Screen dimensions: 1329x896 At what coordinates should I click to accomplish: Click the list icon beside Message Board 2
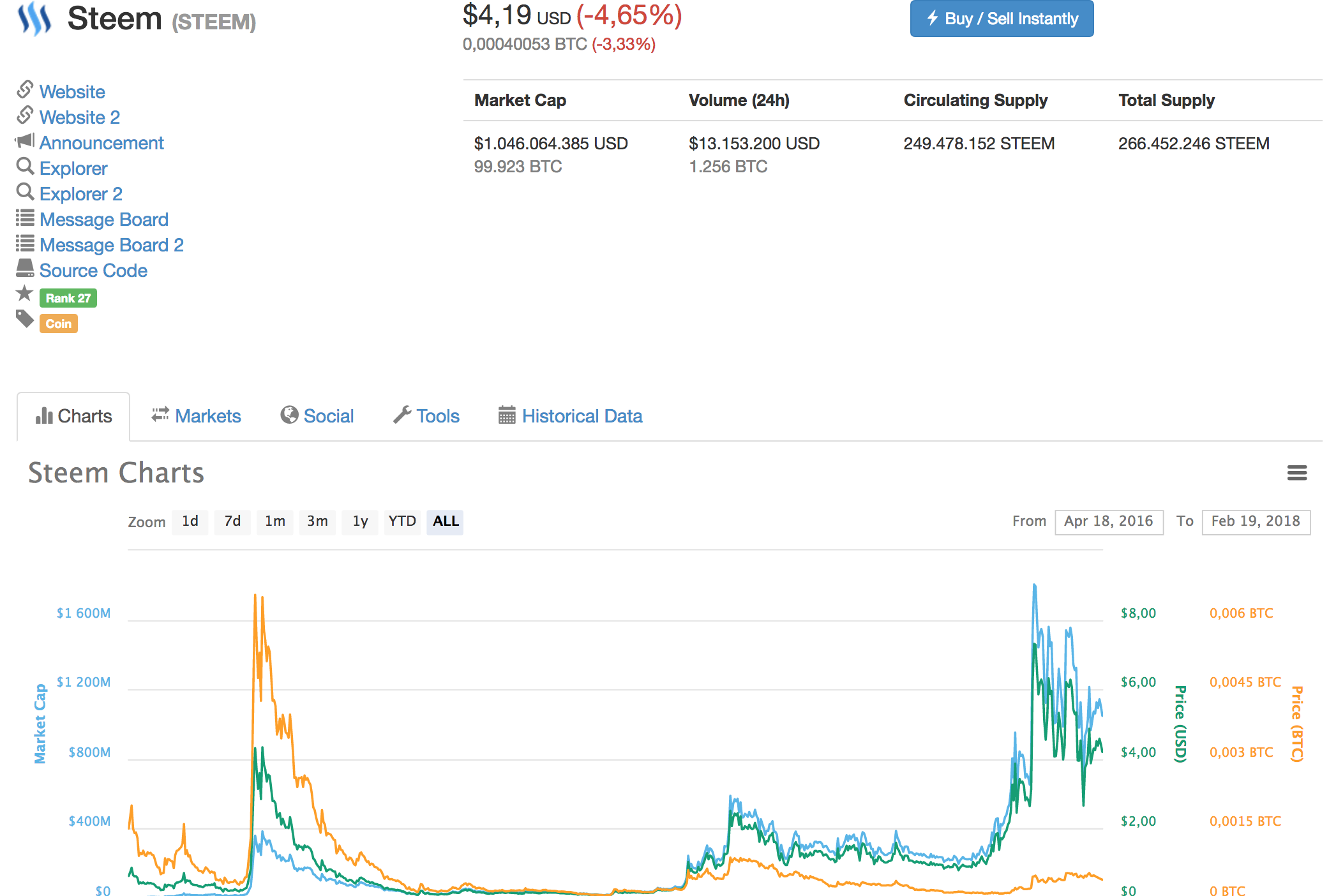point(25,244)
